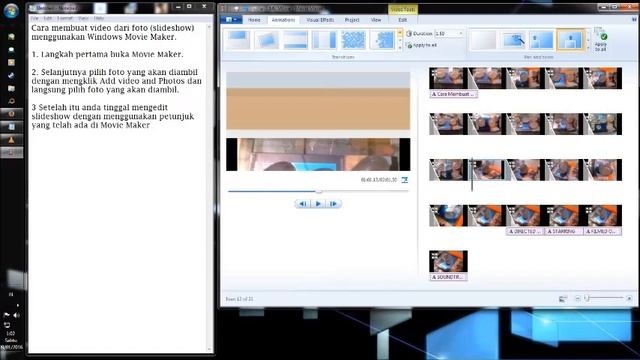Open Notepad File menu
Viewport: 640px width, 360px height.
34,18
